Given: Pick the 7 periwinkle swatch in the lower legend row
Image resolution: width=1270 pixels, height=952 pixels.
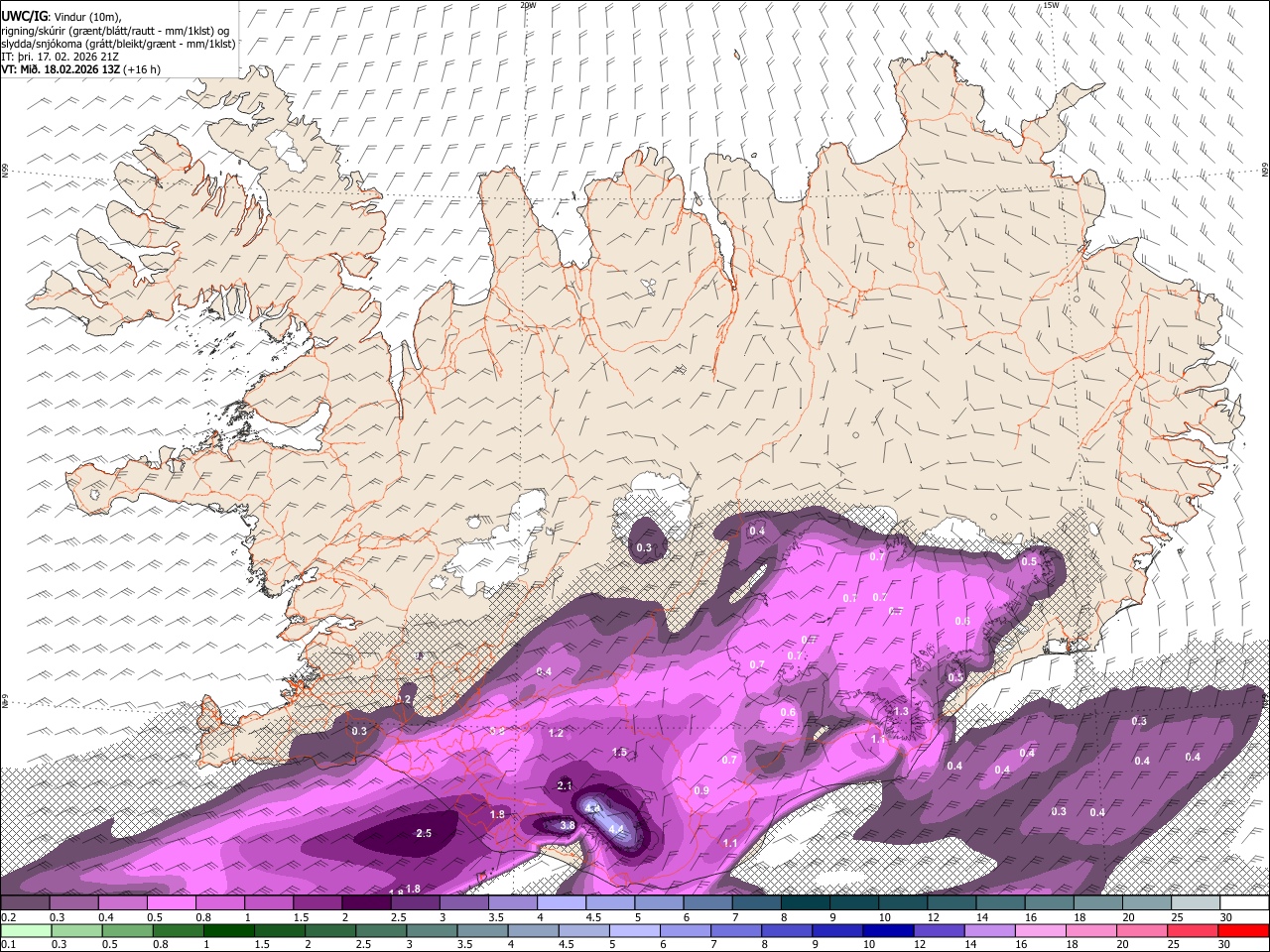Looking at the screenshot, I should 735,930.
